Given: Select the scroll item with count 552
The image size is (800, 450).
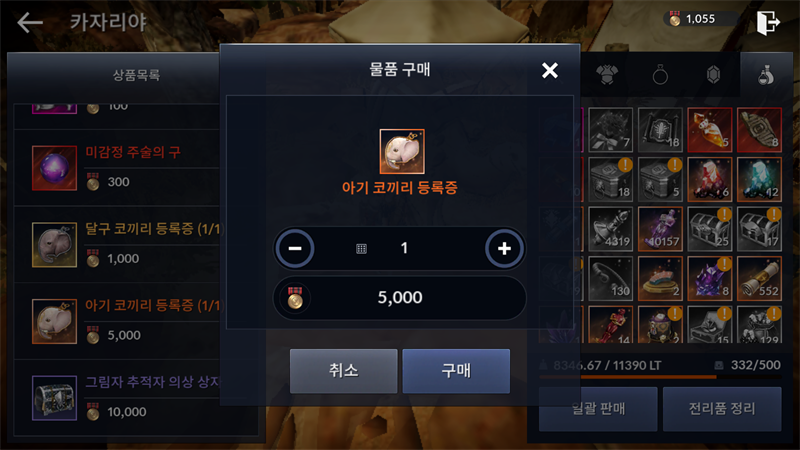Looking at the screenshot, I should click(759, 278).
